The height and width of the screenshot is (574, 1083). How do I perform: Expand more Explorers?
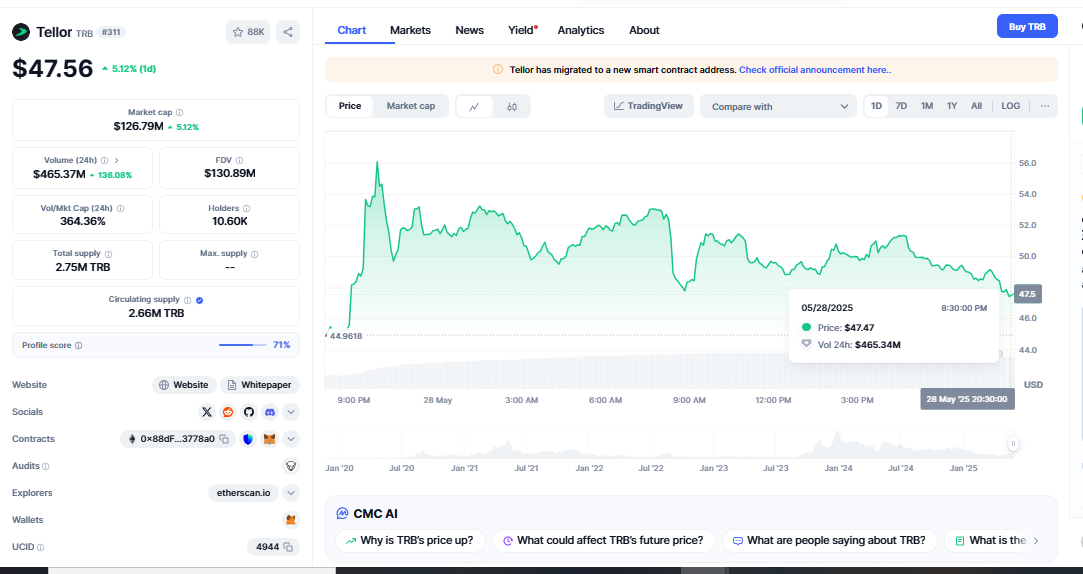(291, 493)
